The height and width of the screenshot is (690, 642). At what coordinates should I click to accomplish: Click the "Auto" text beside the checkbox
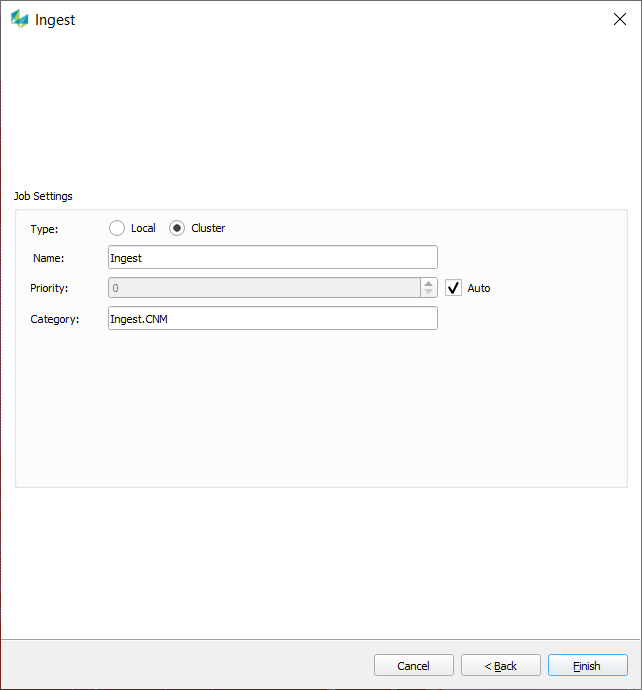[479, 288]
